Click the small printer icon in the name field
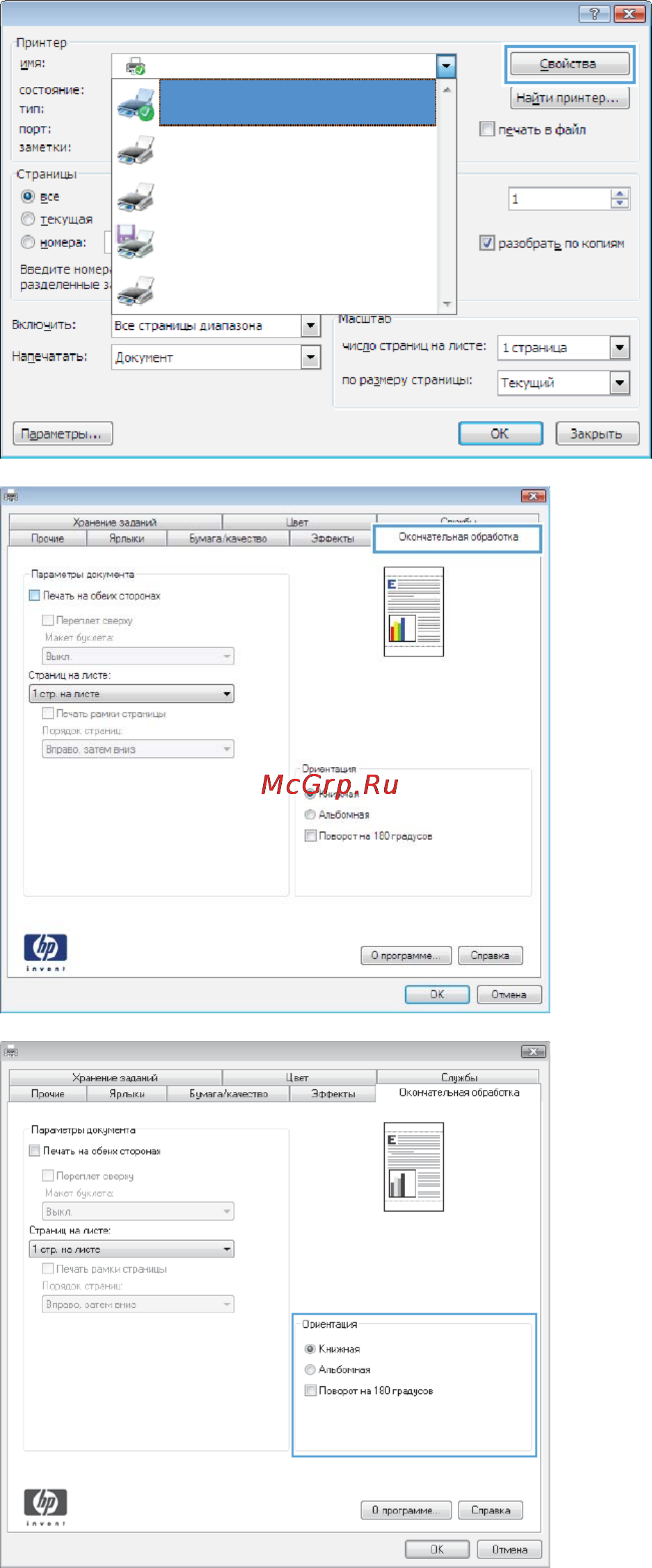The height and width of the screenshot is (1568, 652). pos(135,67)
